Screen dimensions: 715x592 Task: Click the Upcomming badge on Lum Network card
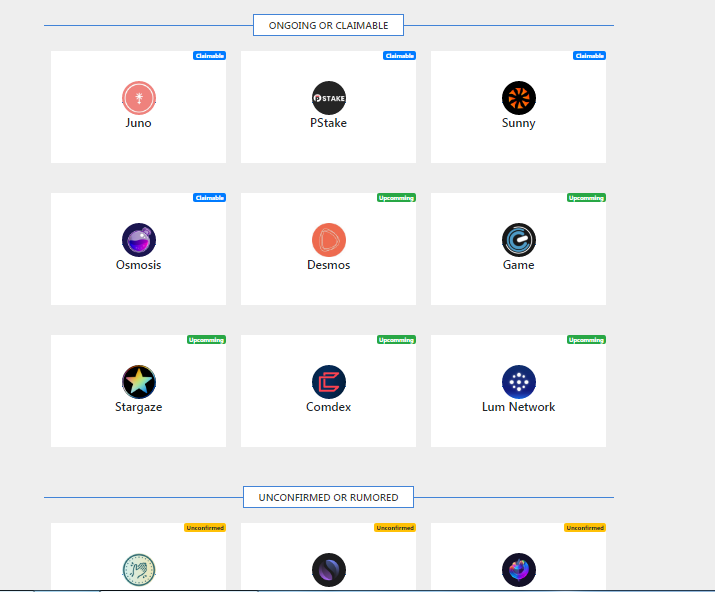click(586, 340)
